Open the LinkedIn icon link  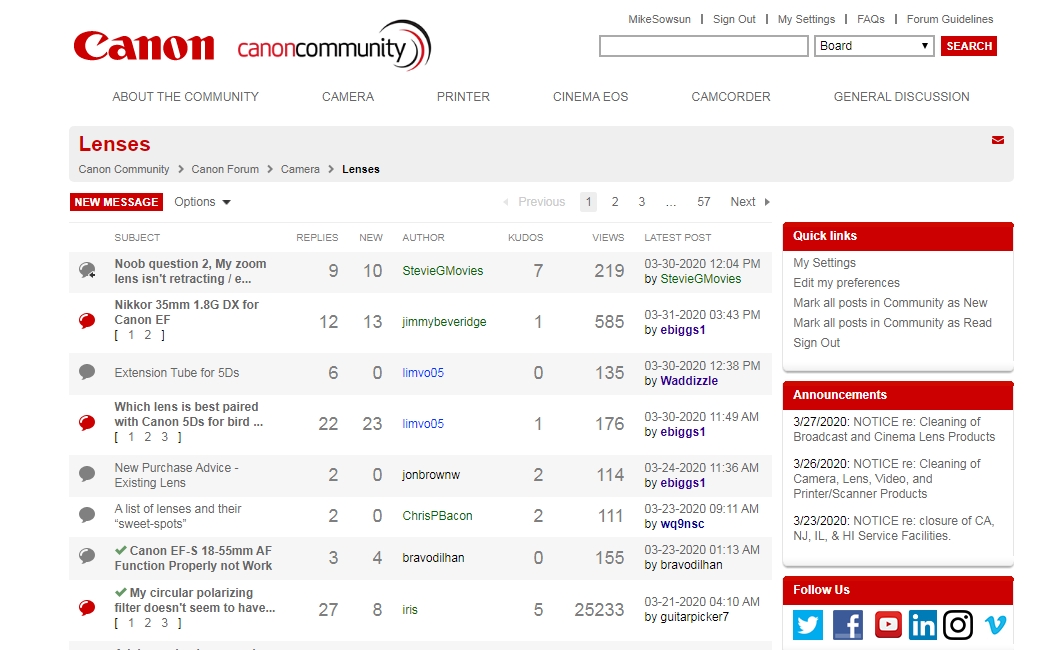(922, 625)
